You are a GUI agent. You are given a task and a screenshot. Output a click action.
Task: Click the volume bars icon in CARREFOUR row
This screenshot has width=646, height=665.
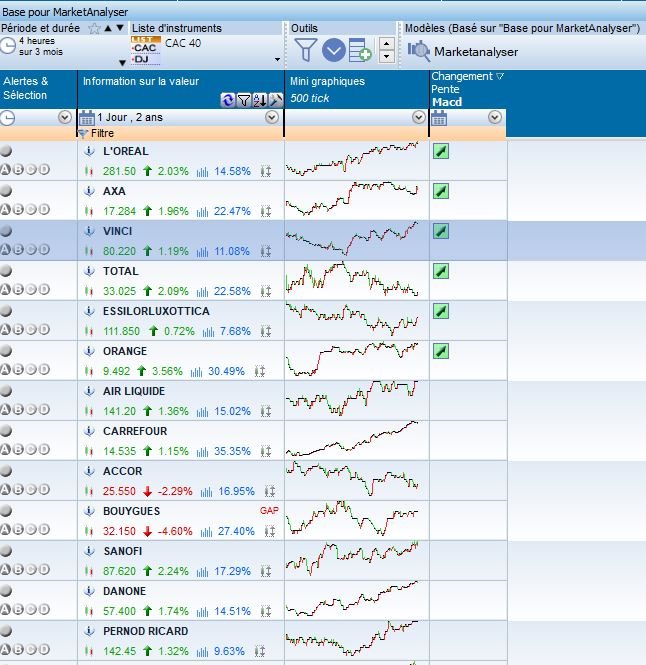pos(202,451)
